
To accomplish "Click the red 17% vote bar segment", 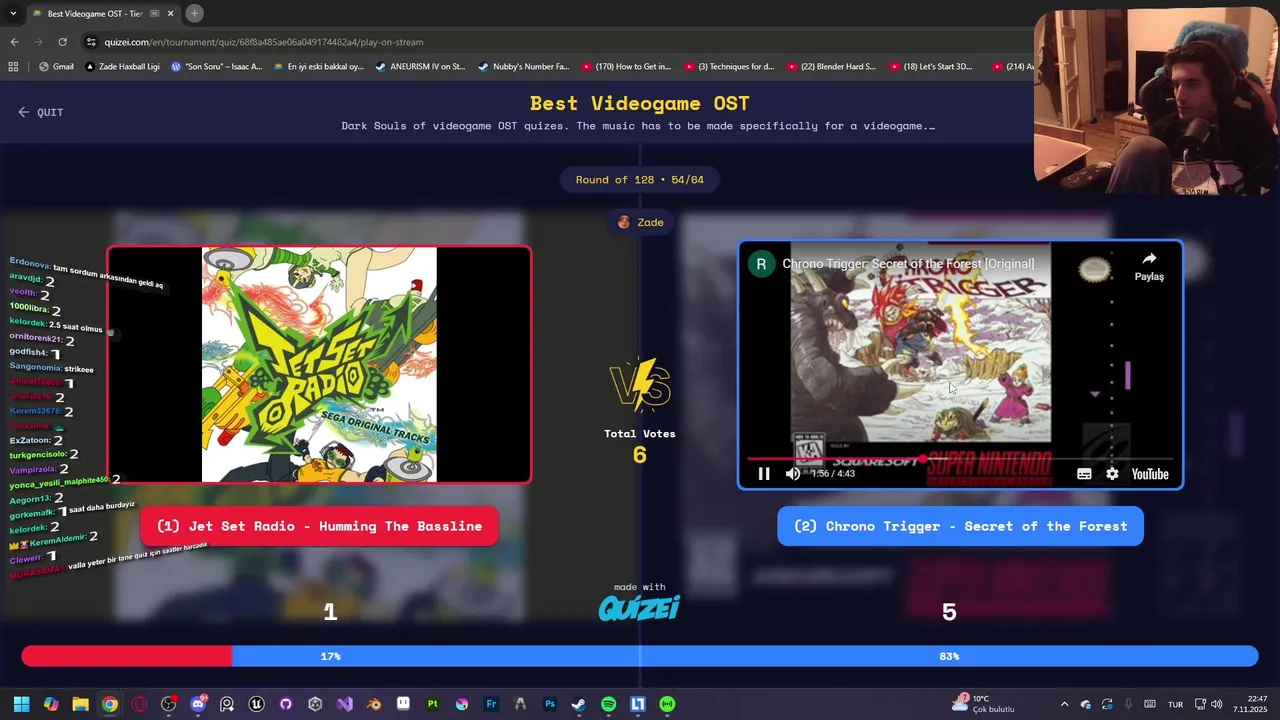I will (127, 656).
